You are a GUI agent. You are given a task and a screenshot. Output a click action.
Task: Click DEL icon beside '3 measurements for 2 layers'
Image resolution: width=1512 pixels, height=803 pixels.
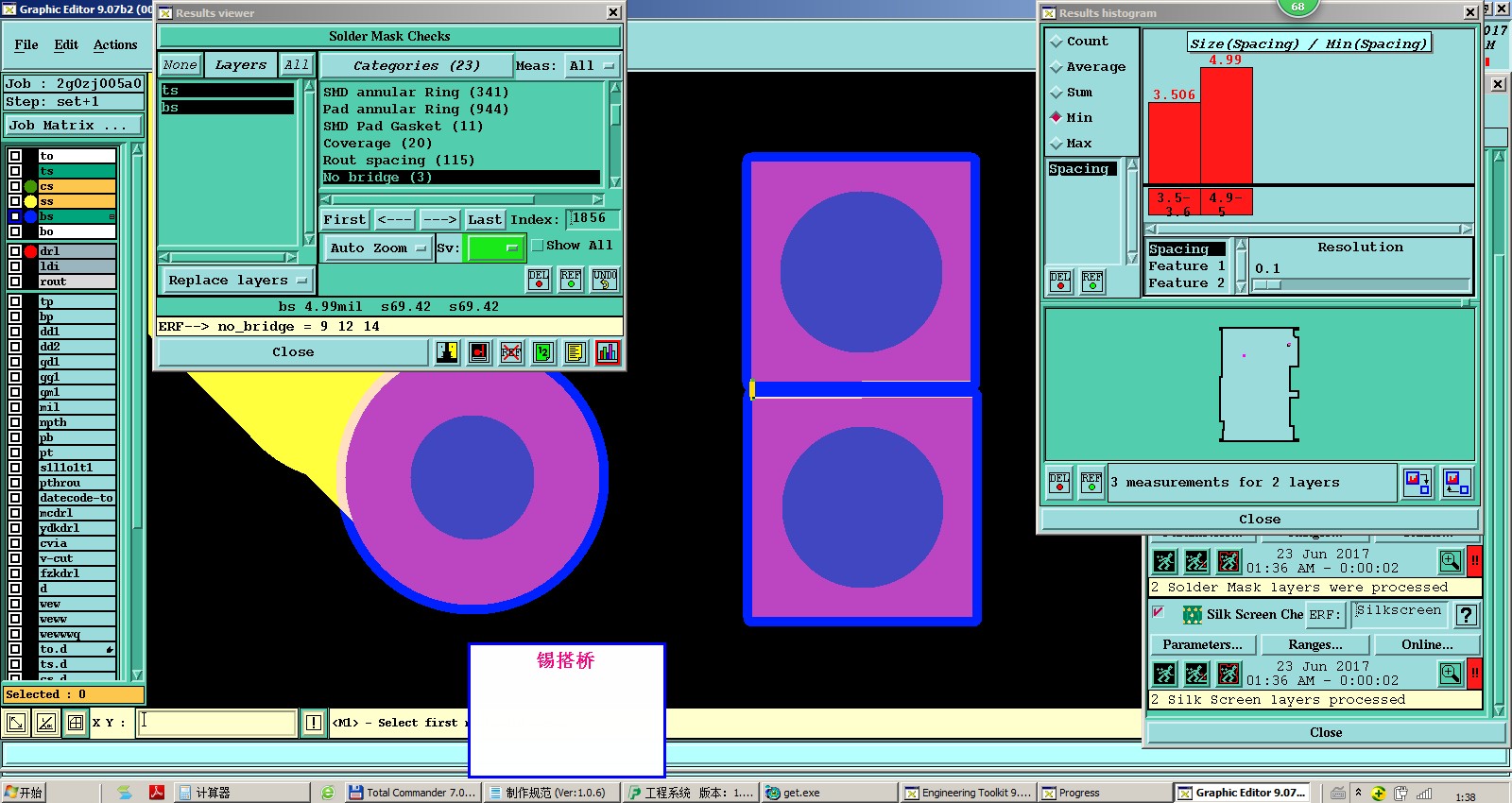pyautogui.click(x=1059, y=483)
